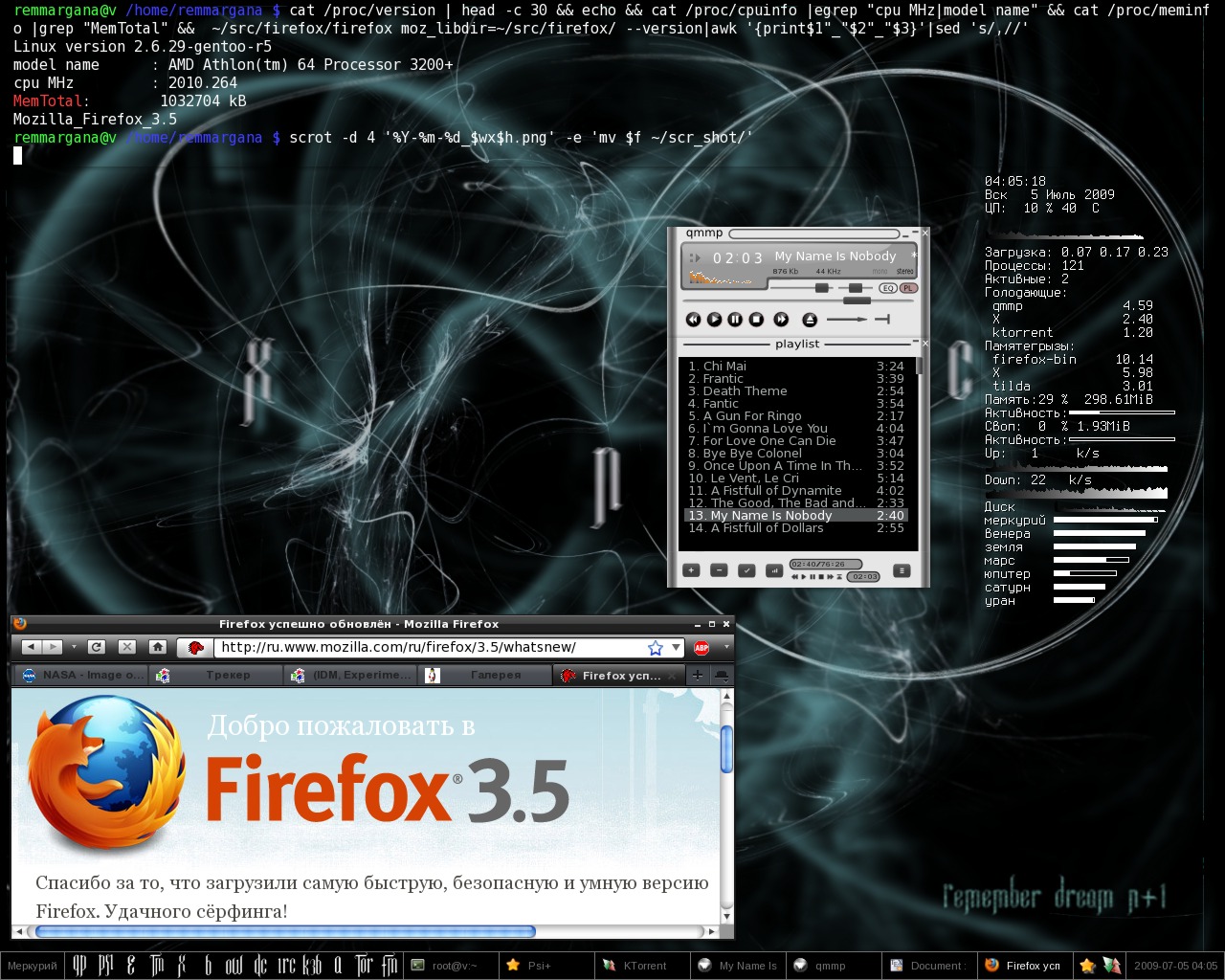Switch to NASA - Image tab
Screen dimensions: 1225x980
coord(80,676)
